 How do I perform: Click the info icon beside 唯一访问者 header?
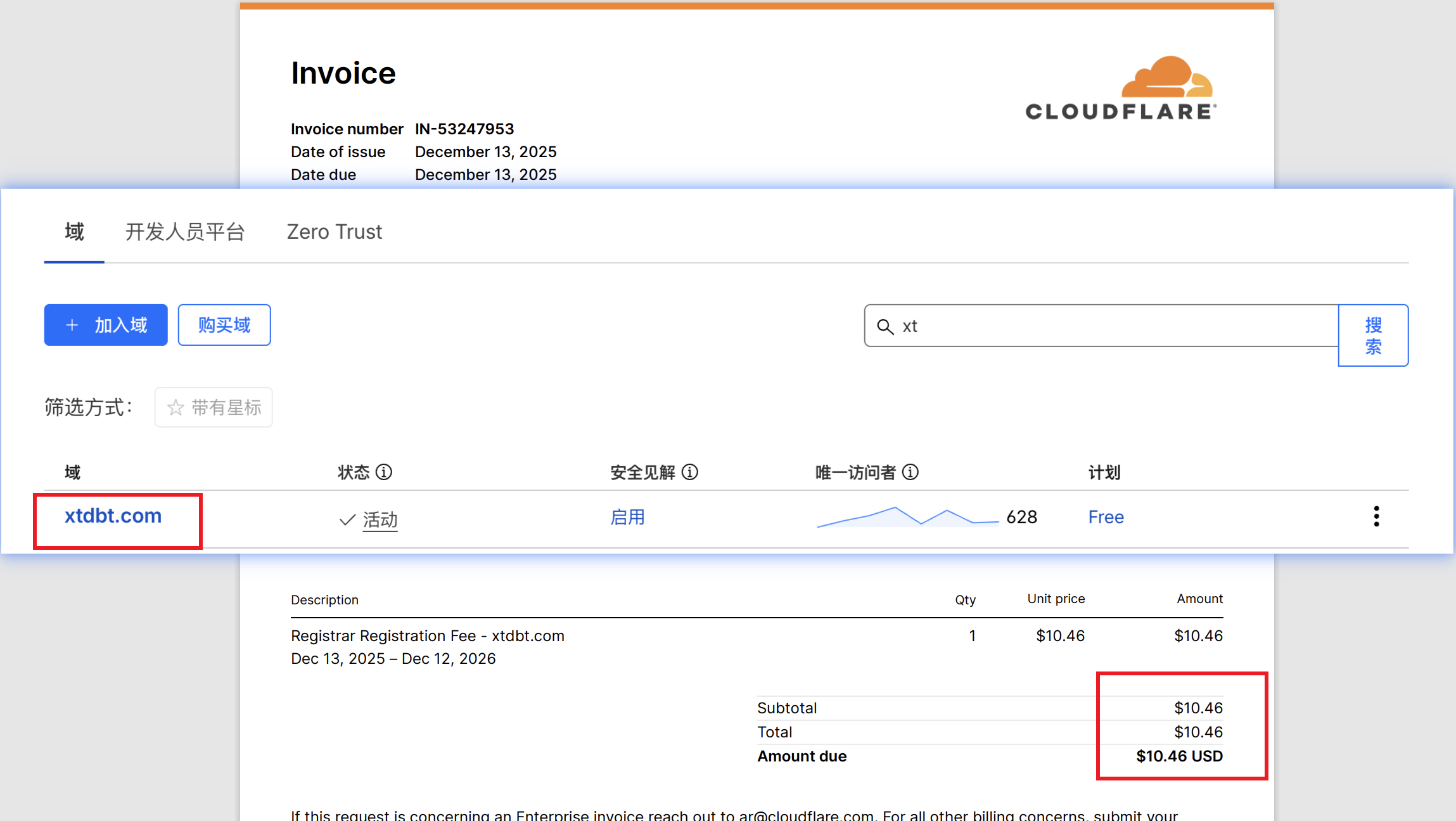pyautogui.click(x=910, y=472)
